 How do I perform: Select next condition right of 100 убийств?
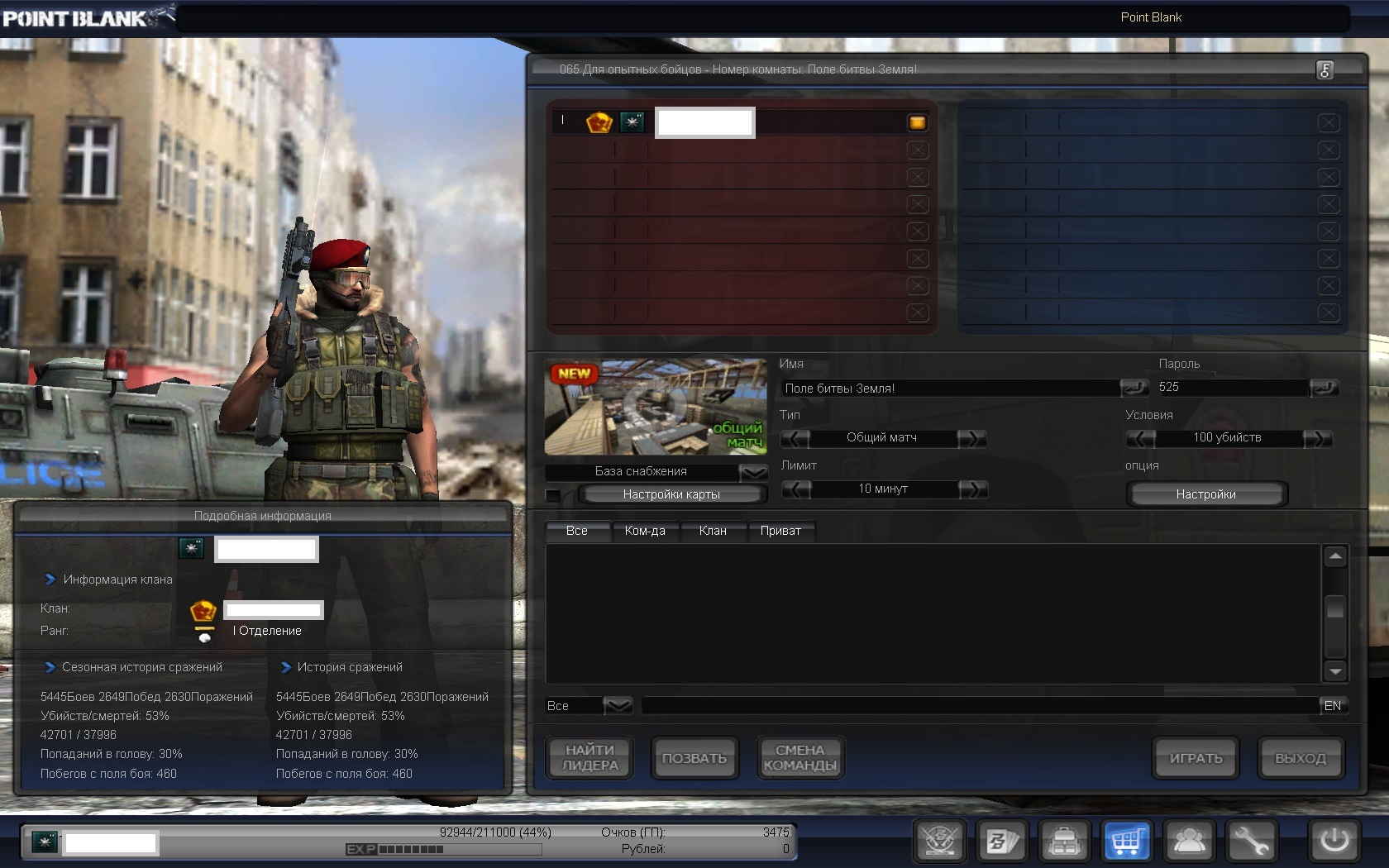1318,438
